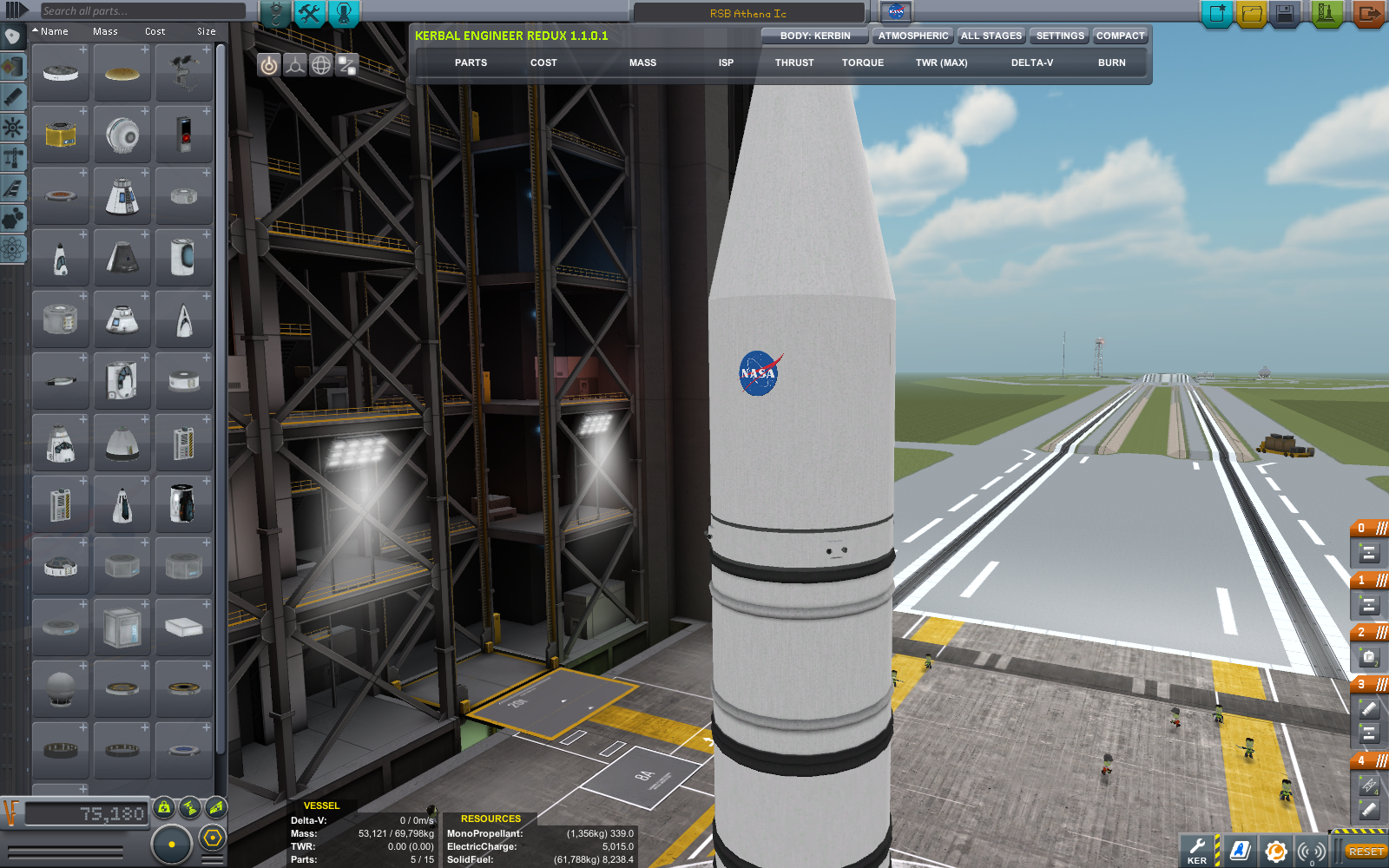Pick the HAL red-eye probe core part
This screenshot has height=868, width=1389.
(x=184, y=135)
